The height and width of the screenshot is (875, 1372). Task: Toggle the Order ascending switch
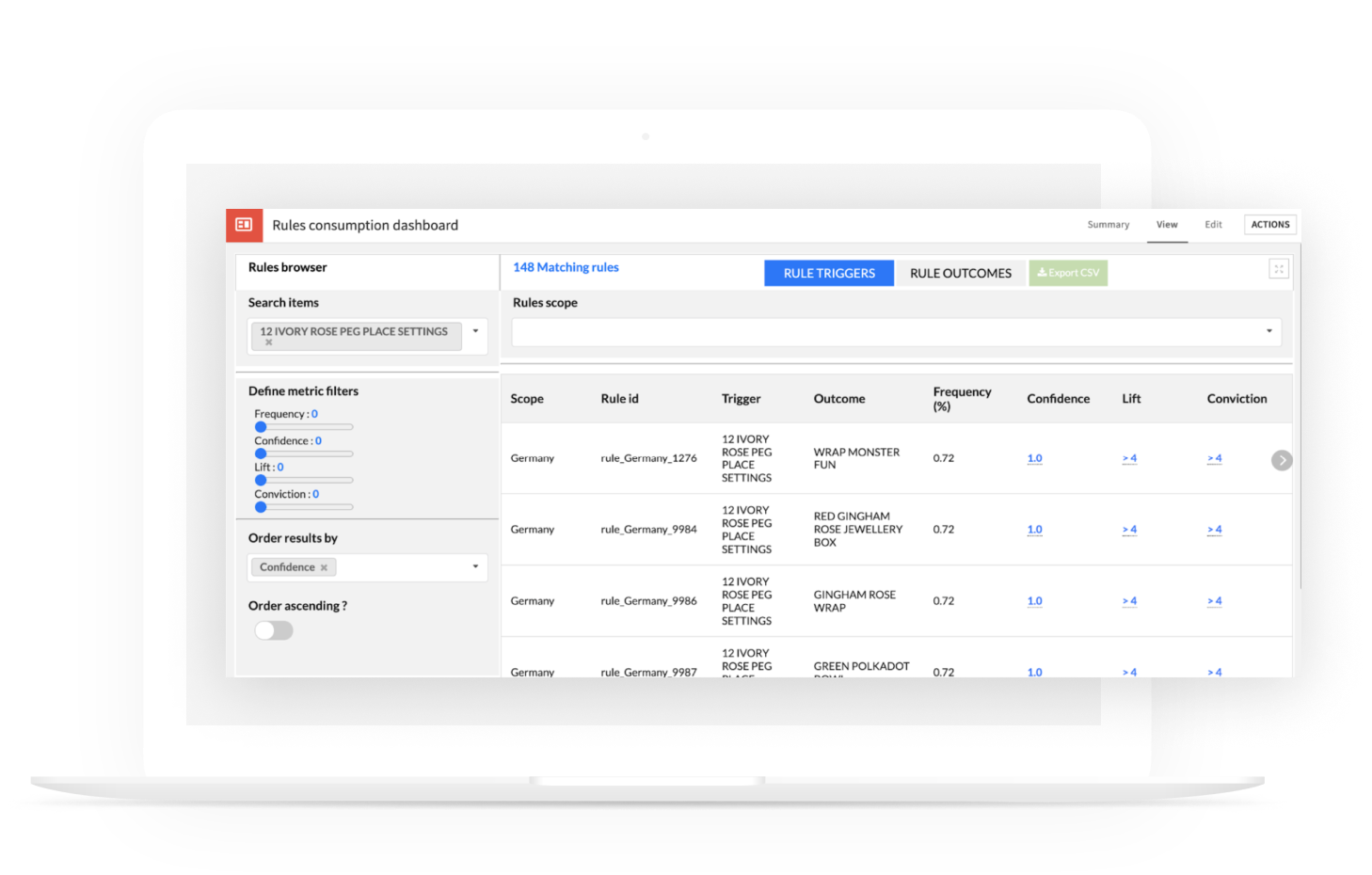click(x=274, y=630)
